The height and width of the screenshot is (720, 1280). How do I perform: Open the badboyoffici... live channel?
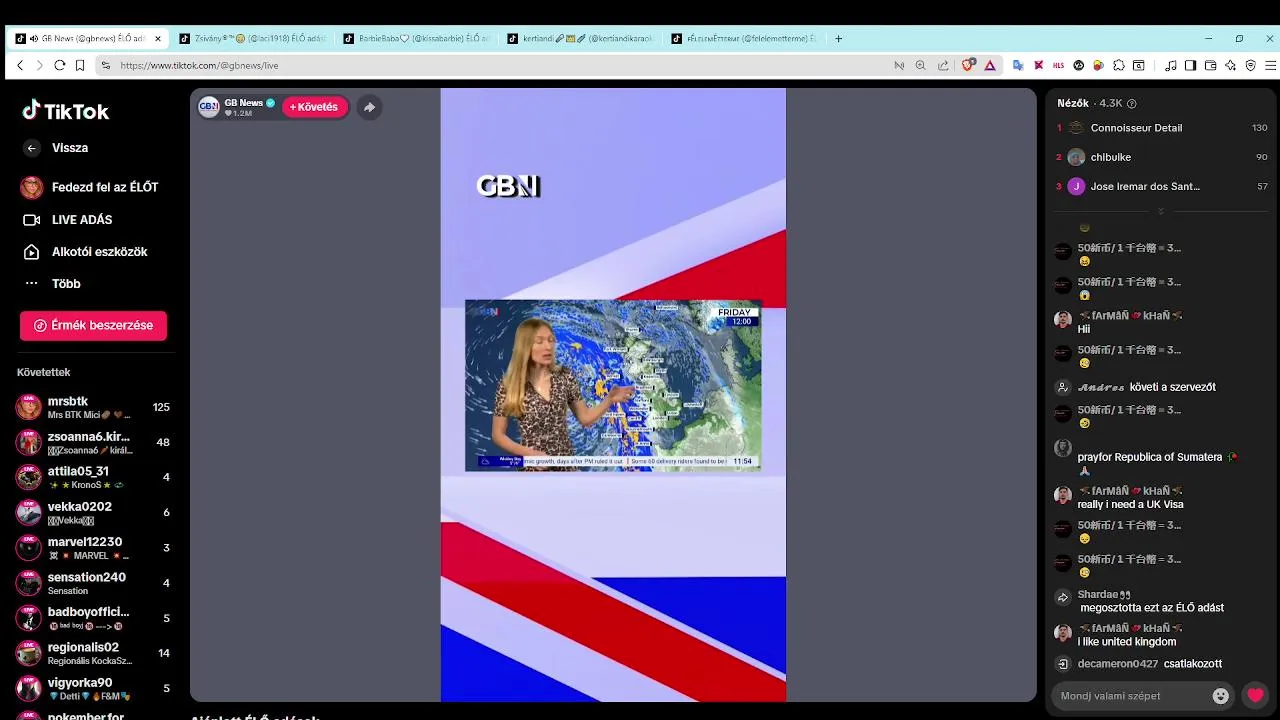click(93, 618)
